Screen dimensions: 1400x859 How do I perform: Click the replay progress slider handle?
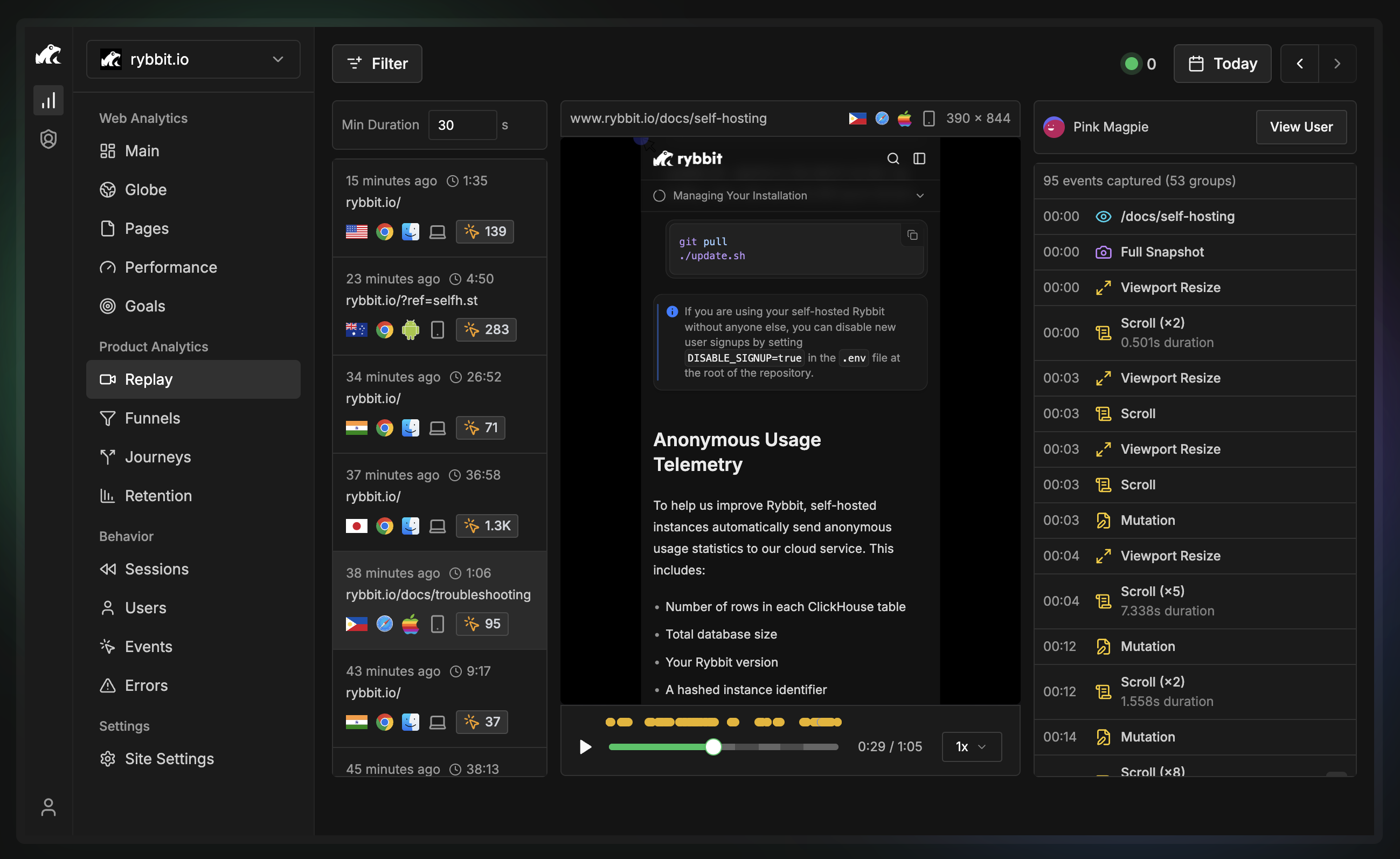click(713, 746)
